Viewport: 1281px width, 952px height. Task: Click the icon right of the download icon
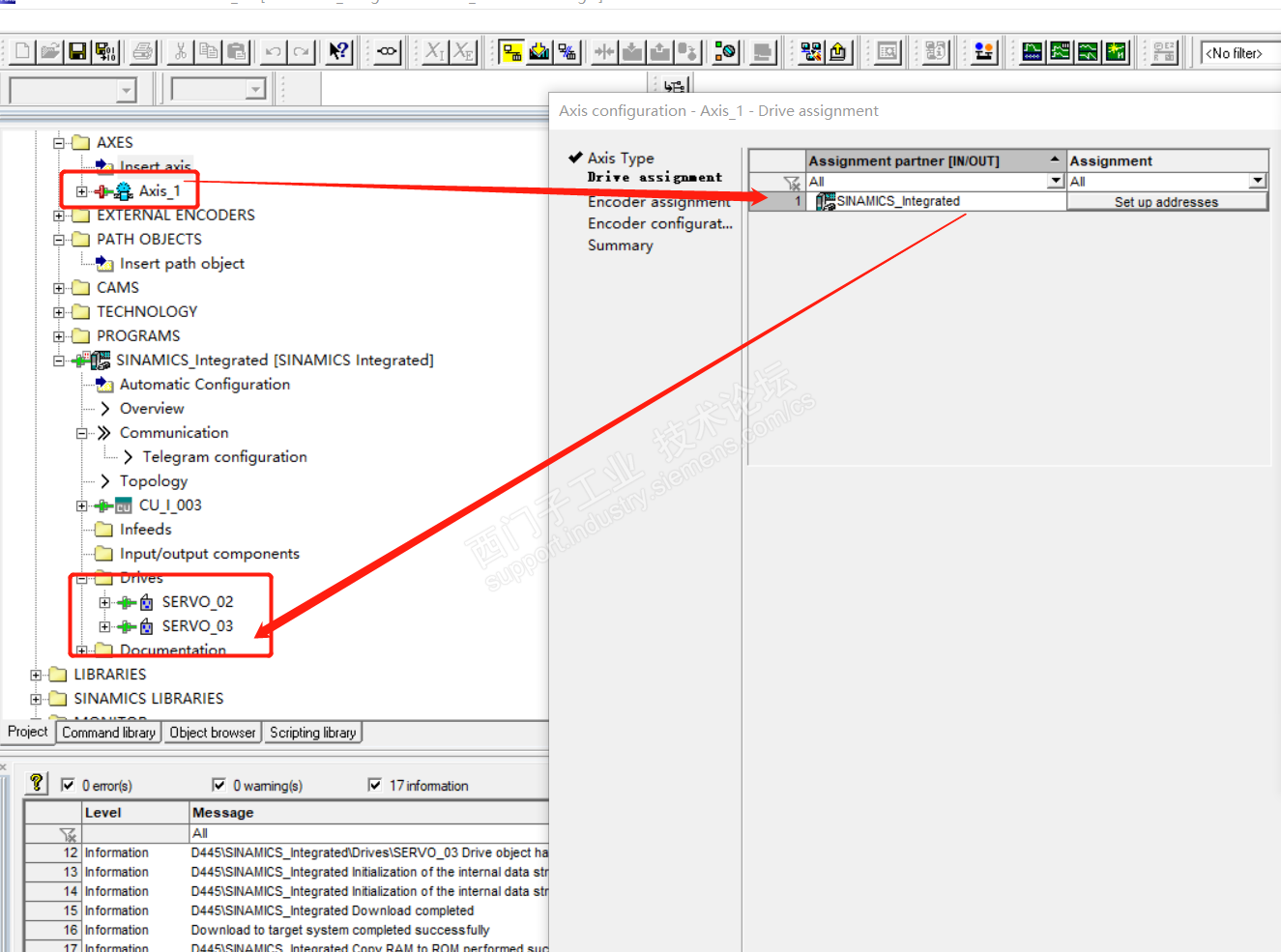(x=568, y=51)
